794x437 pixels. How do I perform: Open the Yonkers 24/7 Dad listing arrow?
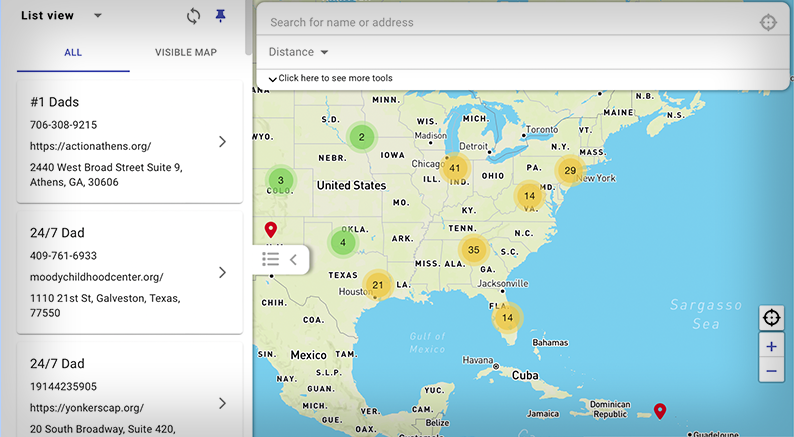[x=222, y=403]
